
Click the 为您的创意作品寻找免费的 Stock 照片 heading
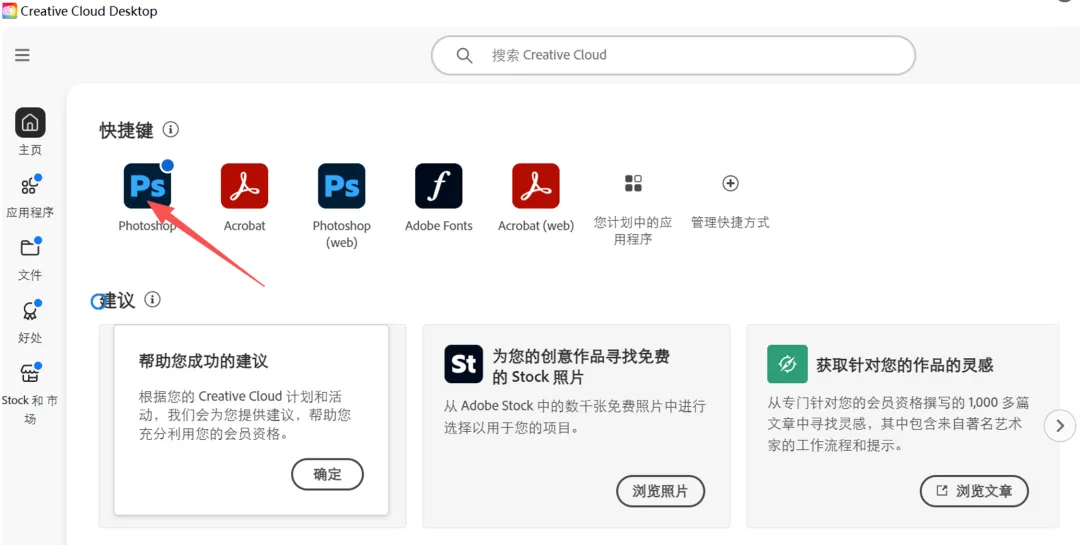(x=581, y=367)
